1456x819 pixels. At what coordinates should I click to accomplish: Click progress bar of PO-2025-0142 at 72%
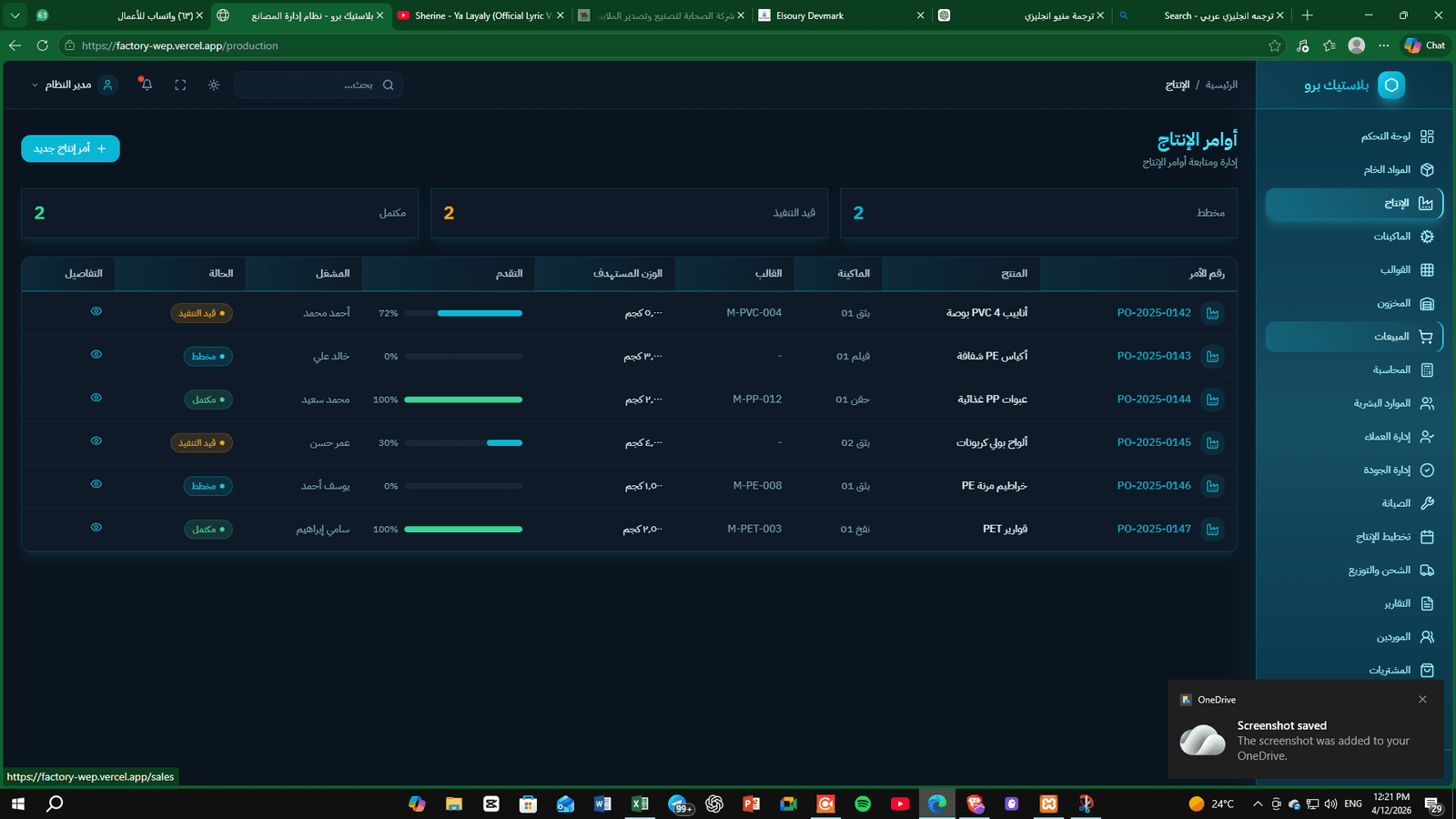(x=463, y=313)
